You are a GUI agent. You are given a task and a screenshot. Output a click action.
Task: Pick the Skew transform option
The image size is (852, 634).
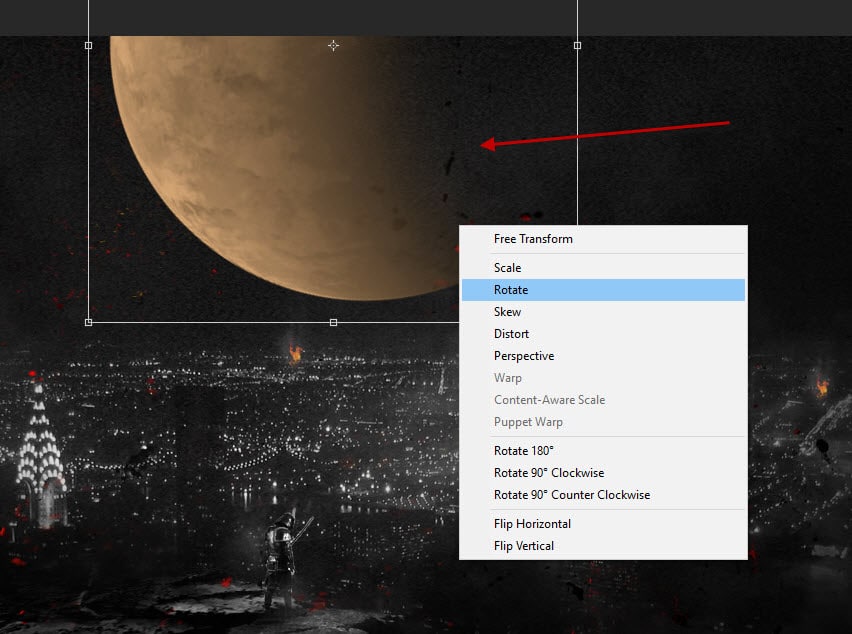tap(507, 312)
